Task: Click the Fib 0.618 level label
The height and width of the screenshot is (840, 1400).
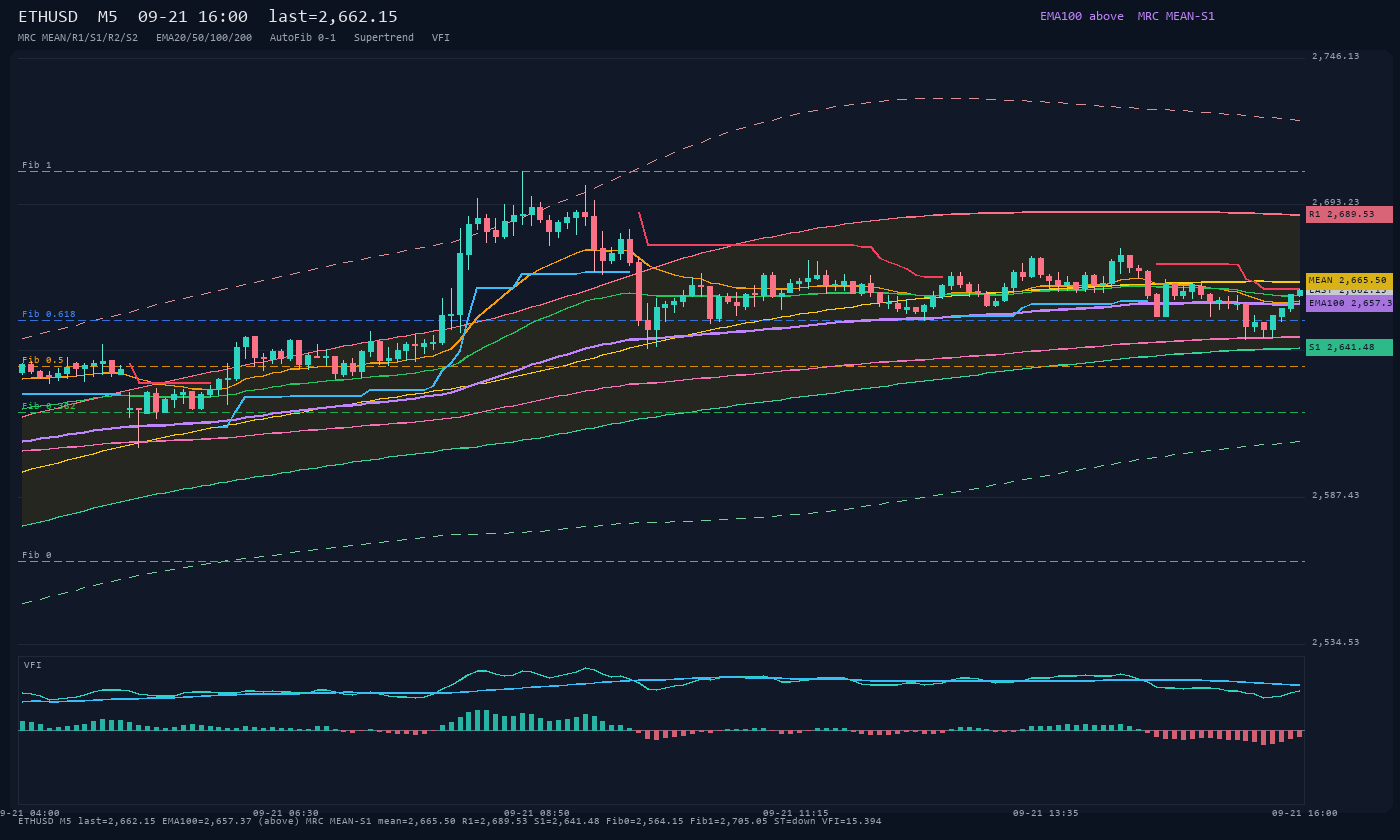Action: coord(49,314)
